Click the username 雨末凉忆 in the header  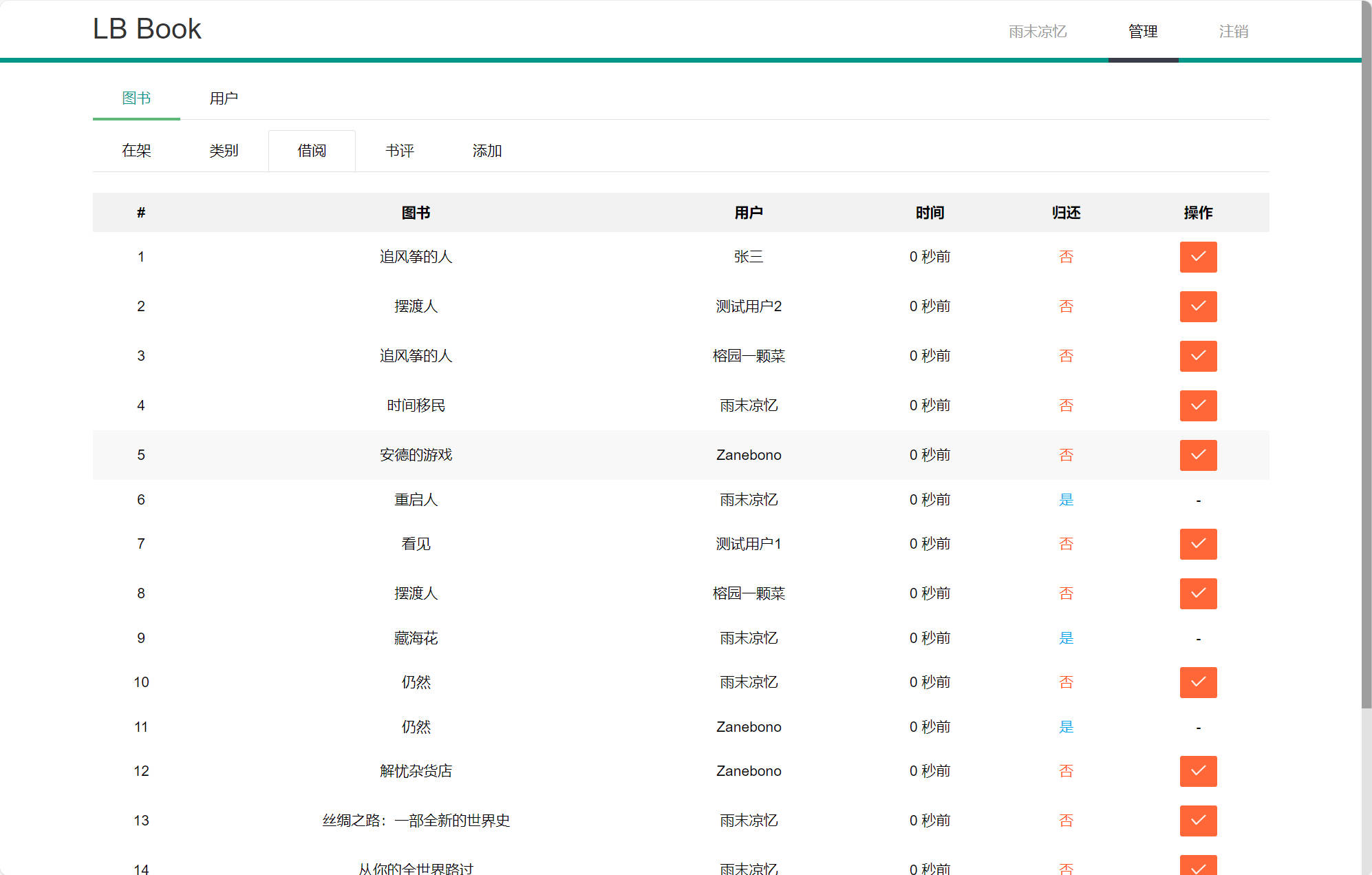1036,31
